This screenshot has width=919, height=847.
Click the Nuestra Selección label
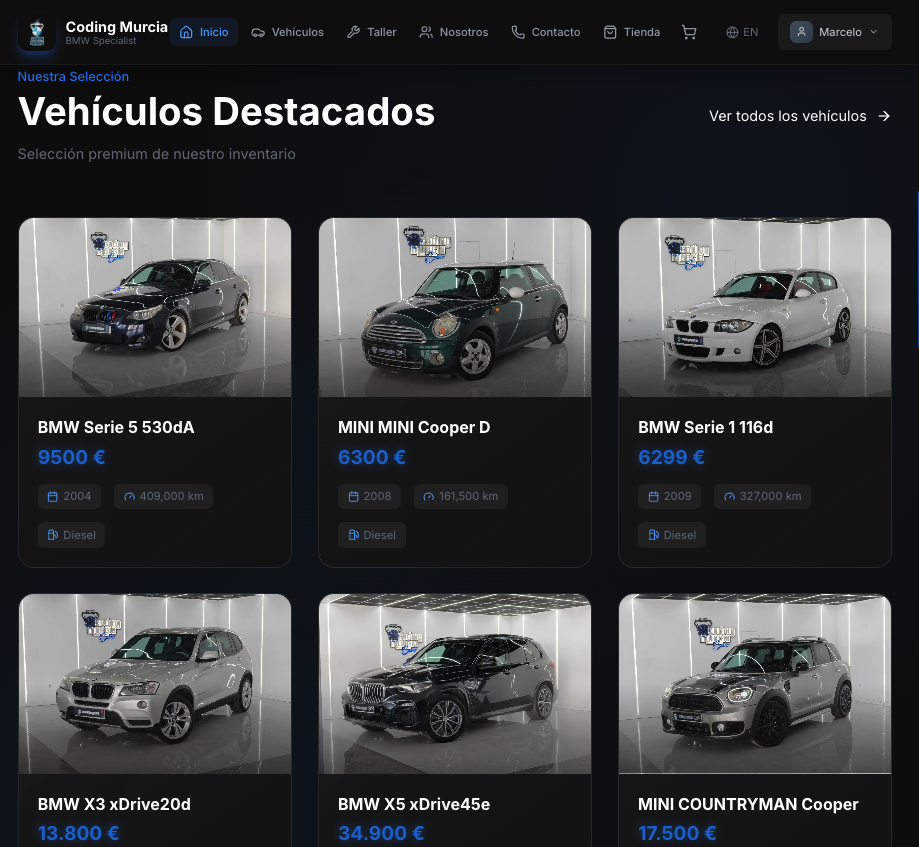click(x=73, y=77)
